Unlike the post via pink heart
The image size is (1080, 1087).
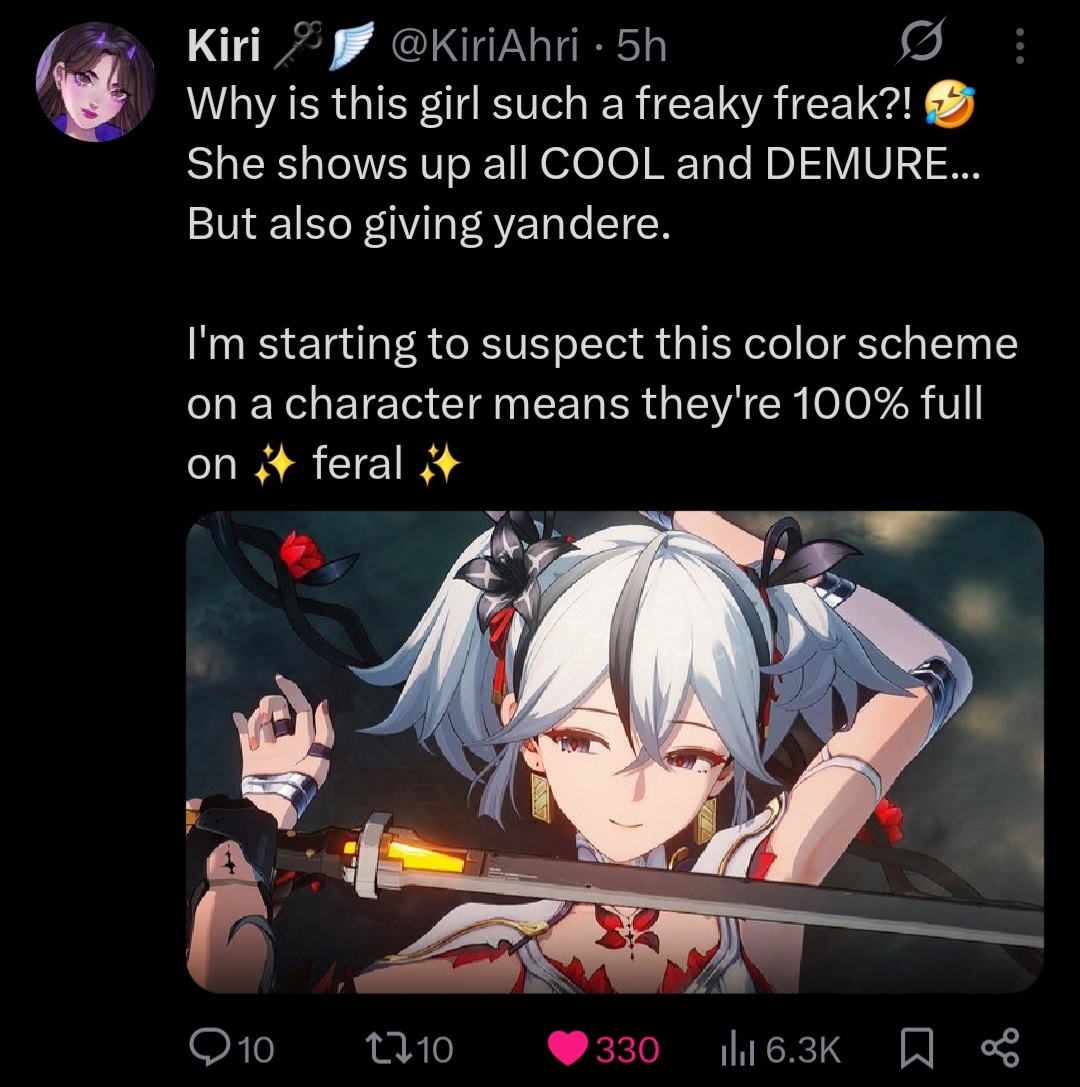tap(568, 1049)
